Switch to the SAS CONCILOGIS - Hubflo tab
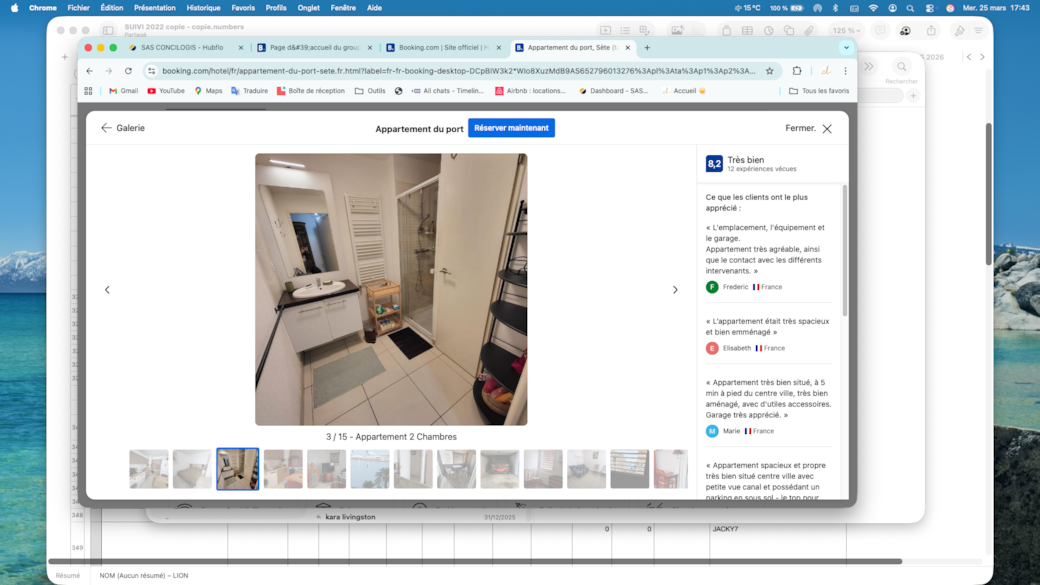 tap(182, 47)
